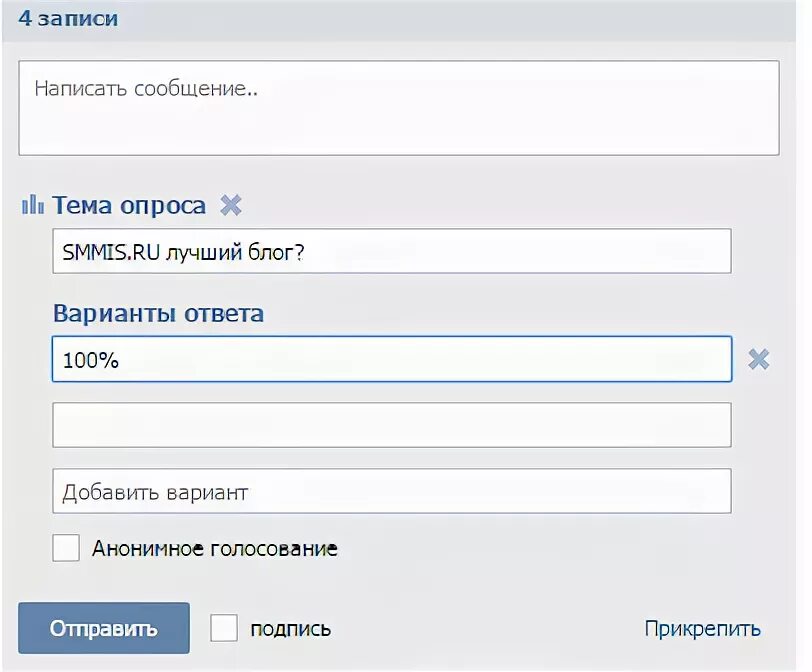Click the word SMMIS.RU inside the topic field
812x672 pixels.
pos(111,252)
